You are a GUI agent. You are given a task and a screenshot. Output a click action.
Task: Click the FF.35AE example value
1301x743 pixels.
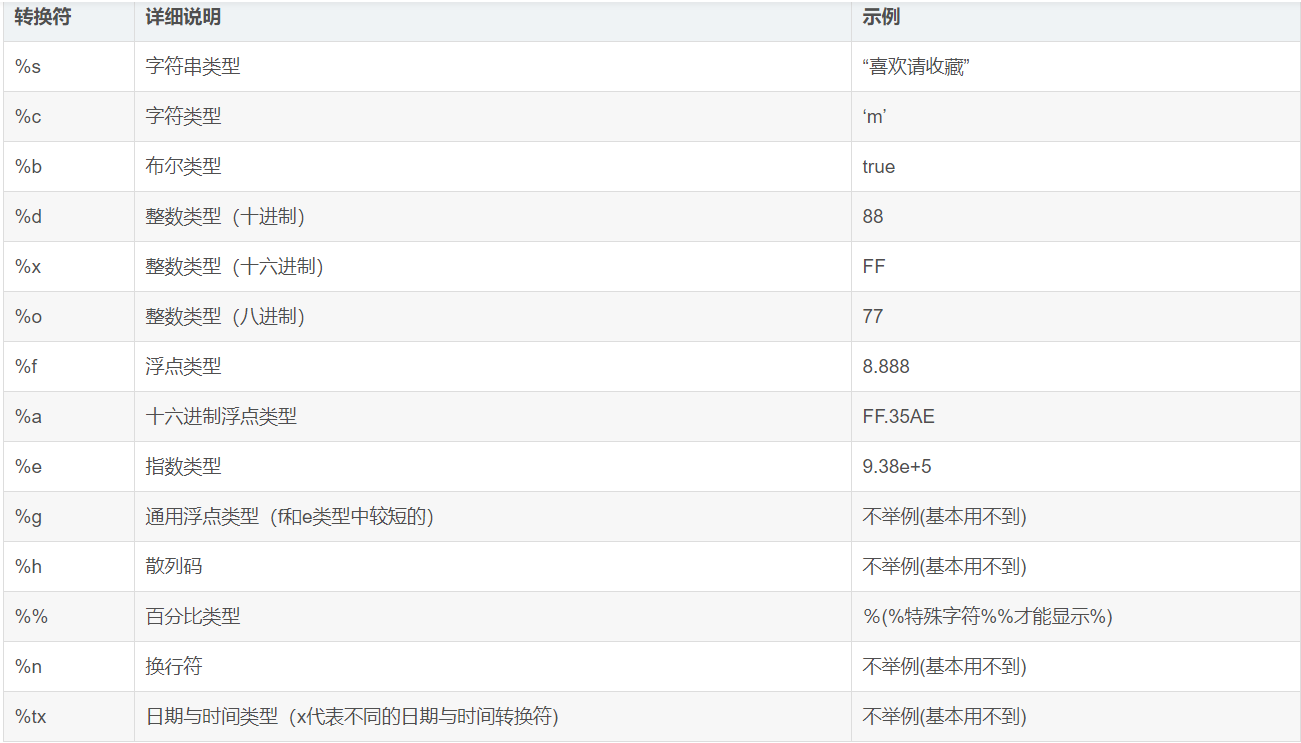pos(899,417)
